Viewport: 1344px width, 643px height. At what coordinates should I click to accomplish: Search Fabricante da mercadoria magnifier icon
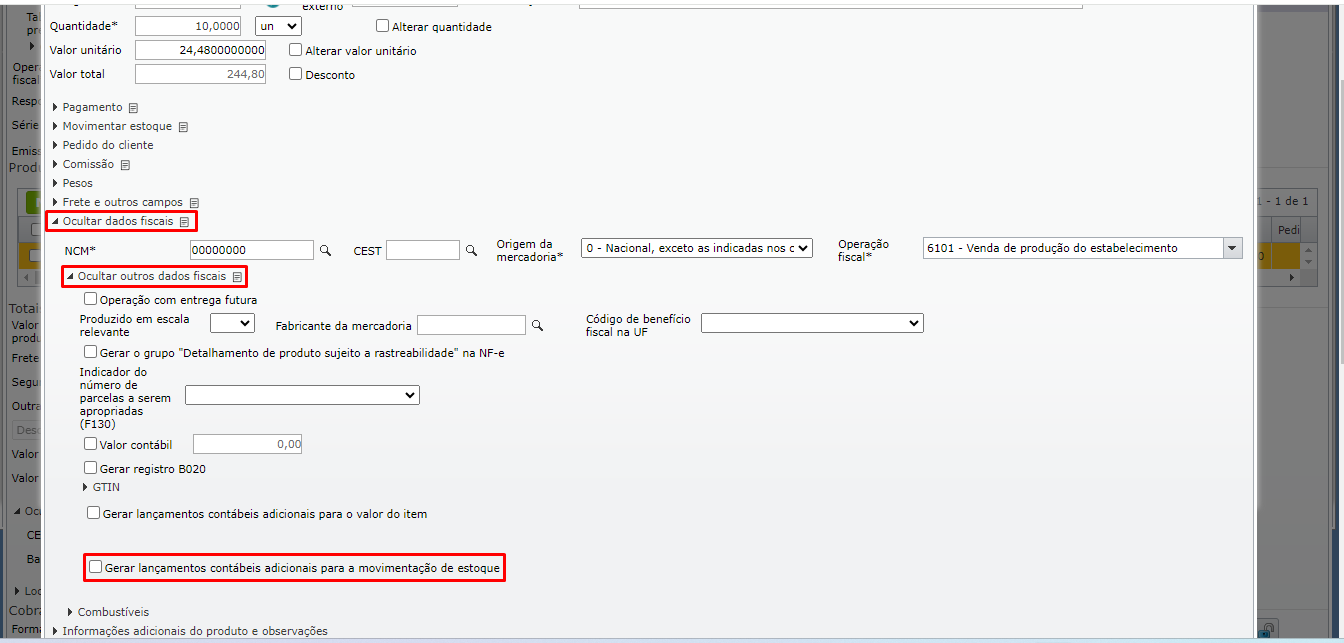point(537,325)
